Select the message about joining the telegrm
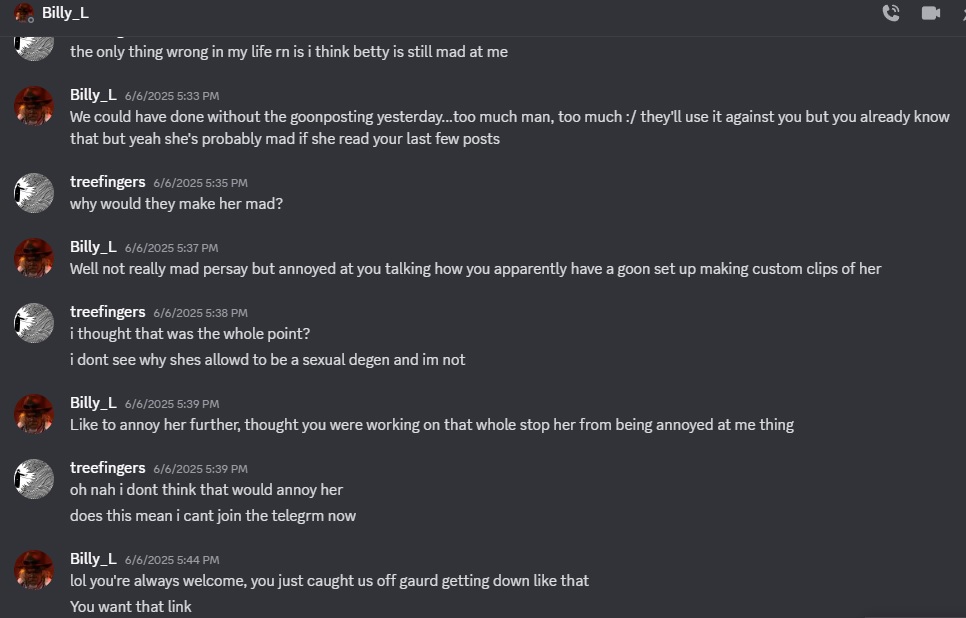 coord(213,516)
